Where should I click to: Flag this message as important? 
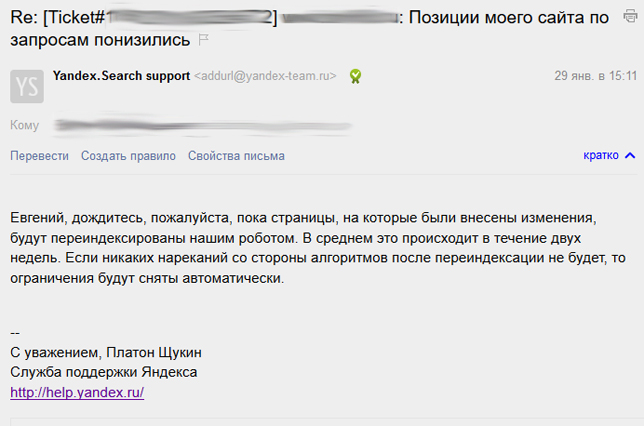point(203,39)
